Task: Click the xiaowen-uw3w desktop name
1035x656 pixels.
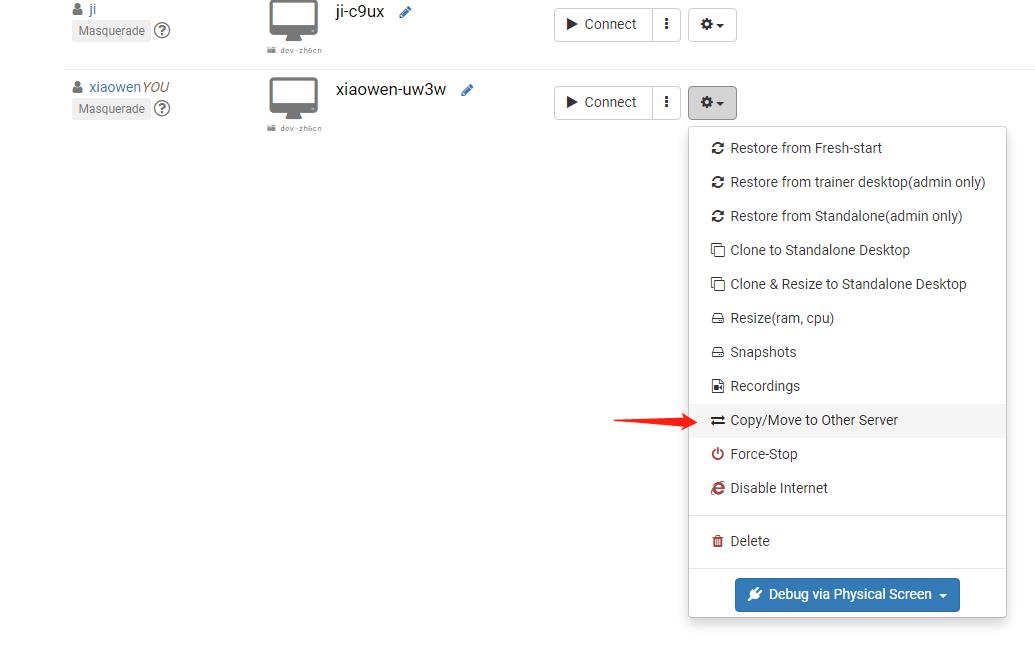Action: (391, 89)
